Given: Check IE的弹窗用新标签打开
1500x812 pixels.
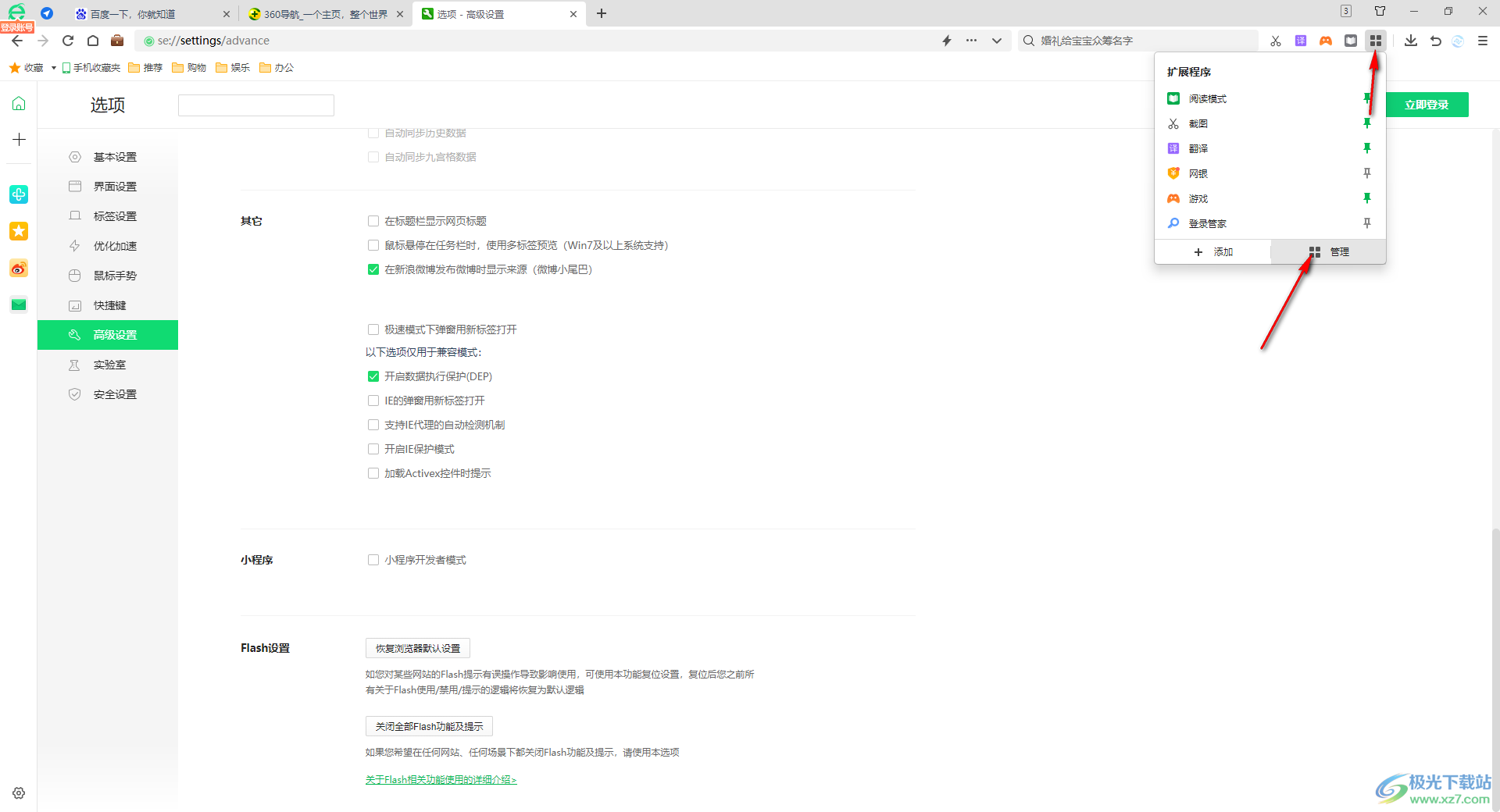Looking at the screenshot, I should coord(373,401).
